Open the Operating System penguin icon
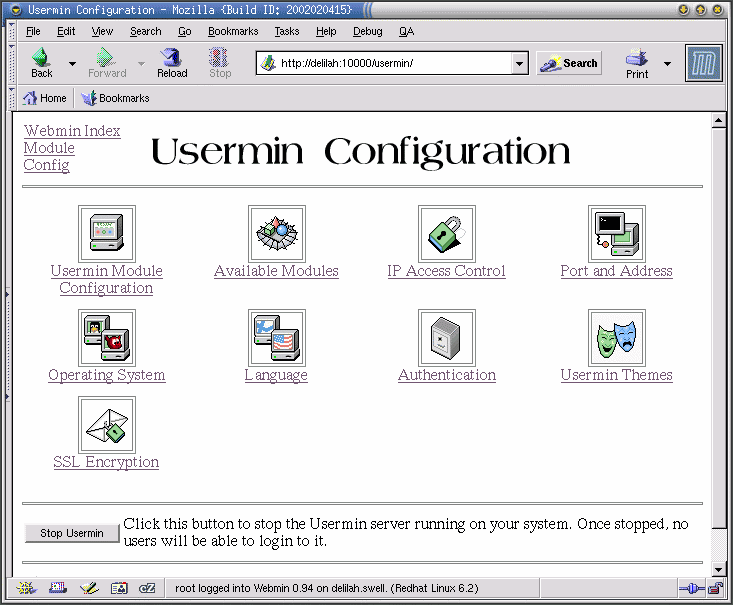The width and height of the screenshot is (733, 605). 107,338
